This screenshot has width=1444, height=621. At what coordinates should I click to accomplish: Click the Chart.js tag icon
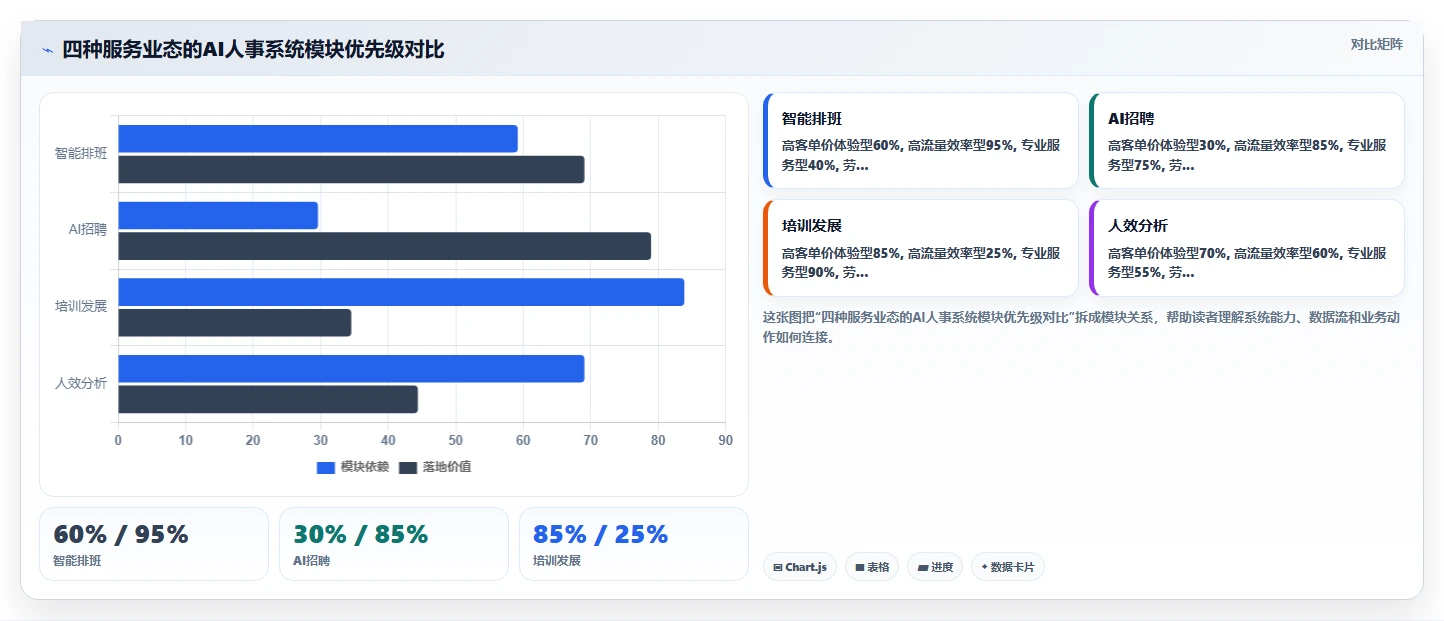(x=778, y=567)
